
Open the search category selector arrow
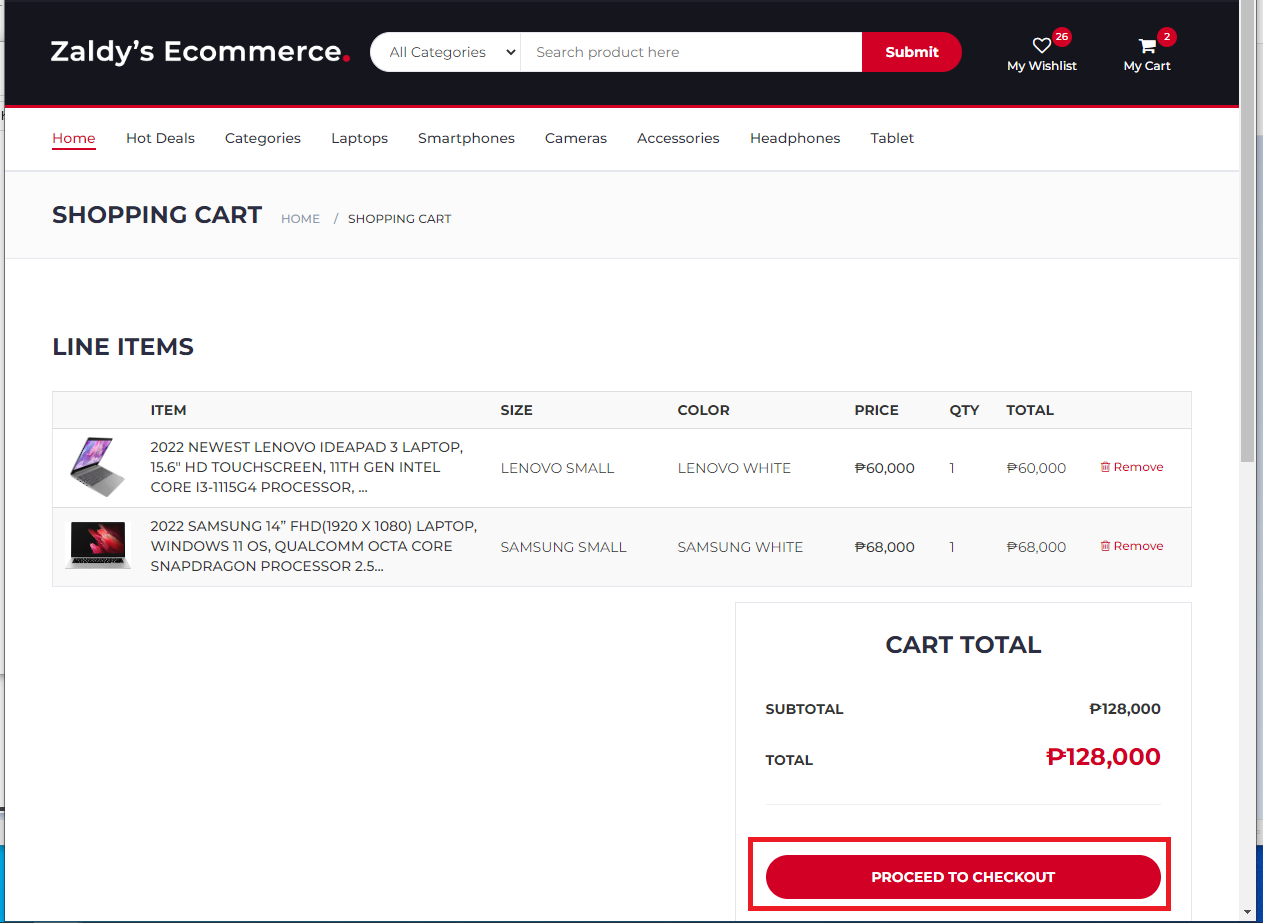pos(510,51)
